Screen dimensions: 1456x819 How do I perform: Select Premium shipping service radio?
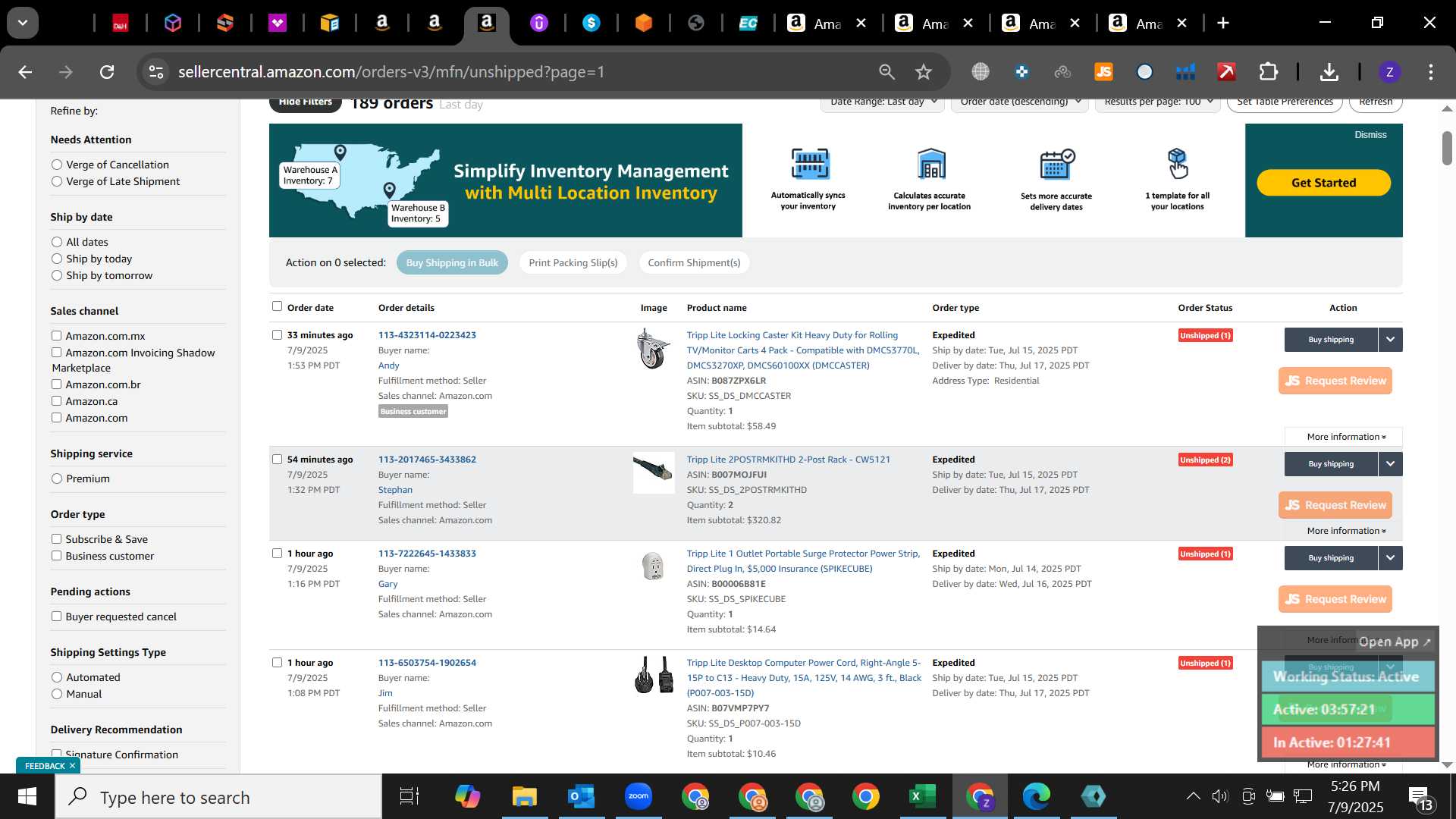(x=57, y=479)
